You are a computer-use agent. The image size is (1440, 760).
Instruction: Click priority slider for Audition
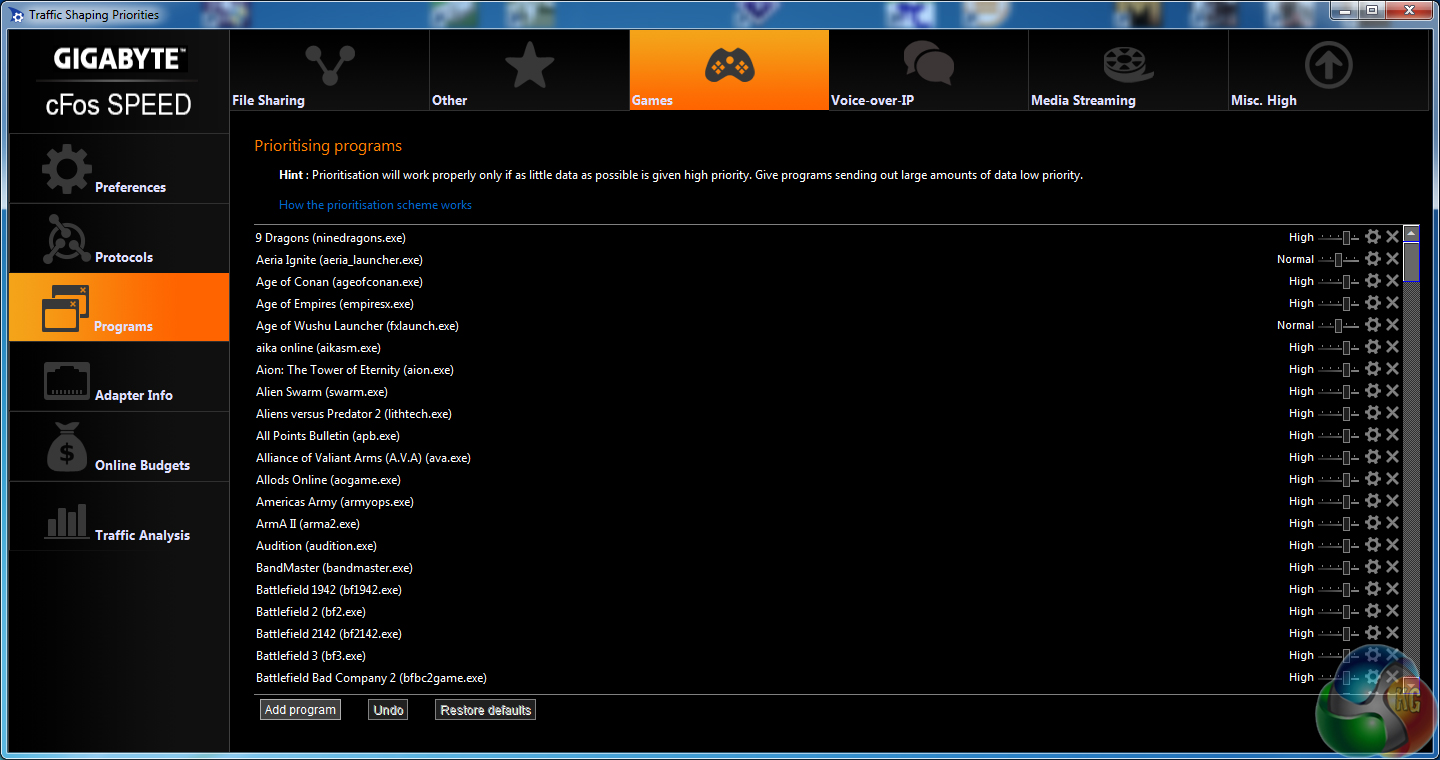[1339, 545]
